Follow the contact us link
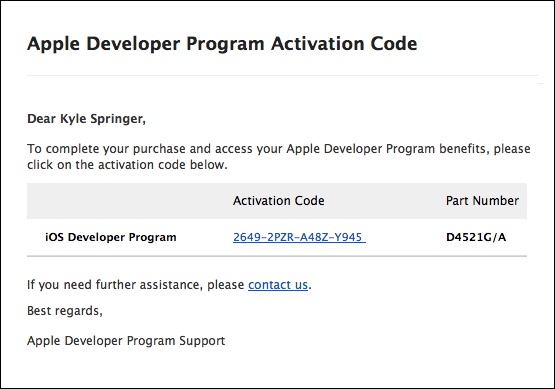This screenshot has height=389, width=555. coord(278,285)
